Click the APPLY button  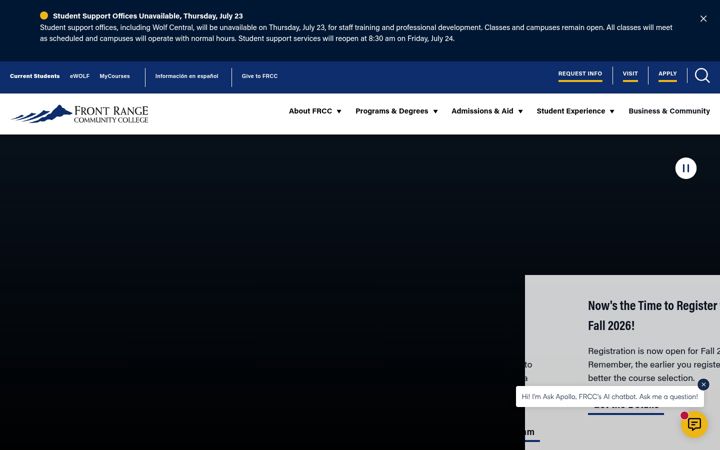(667, 75)
